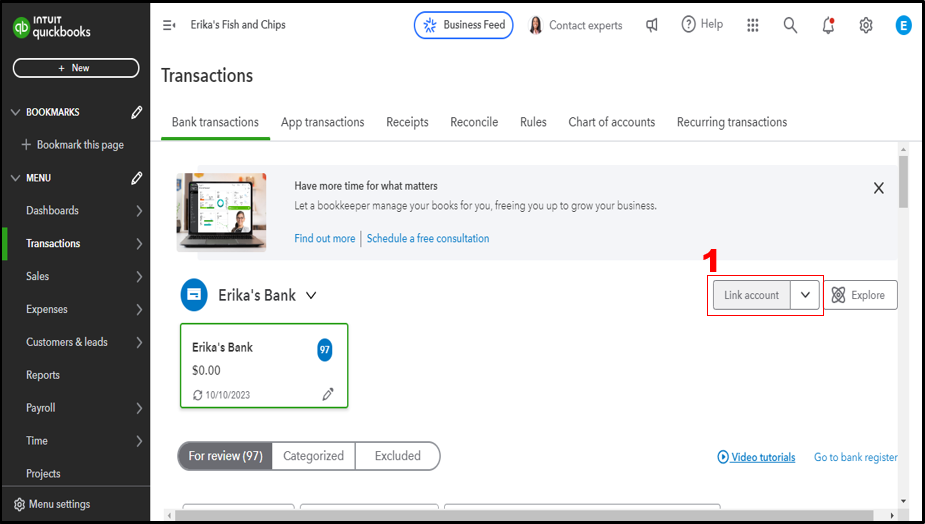The height and width of the screenshot is (524, 925).
Task: Click the 97 transactions badge
Action: pos(324,350)
